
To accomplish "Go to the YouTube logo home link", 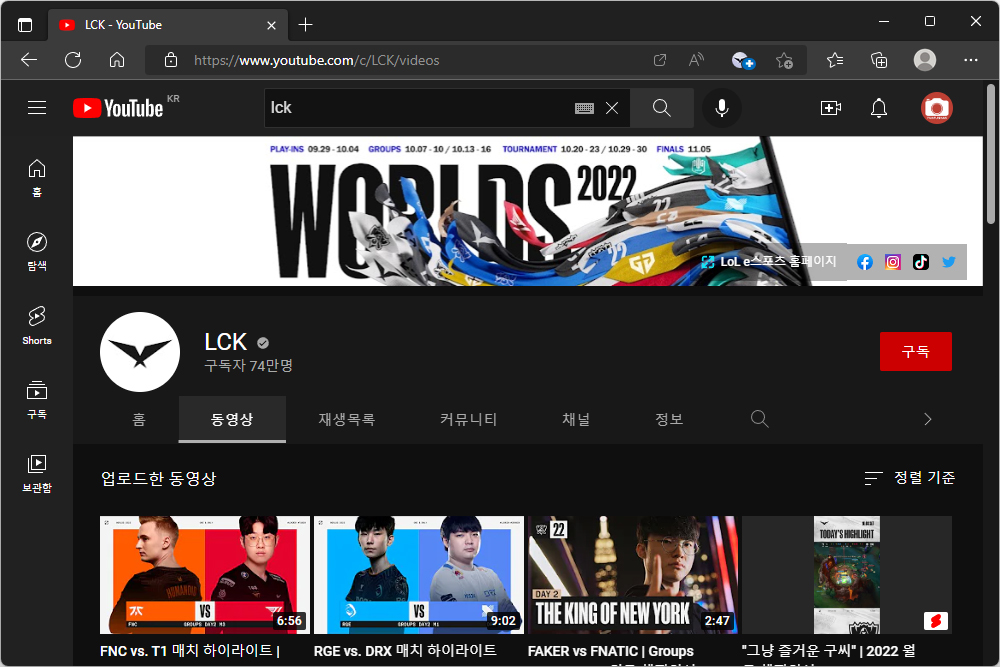I will pos(118,108).
